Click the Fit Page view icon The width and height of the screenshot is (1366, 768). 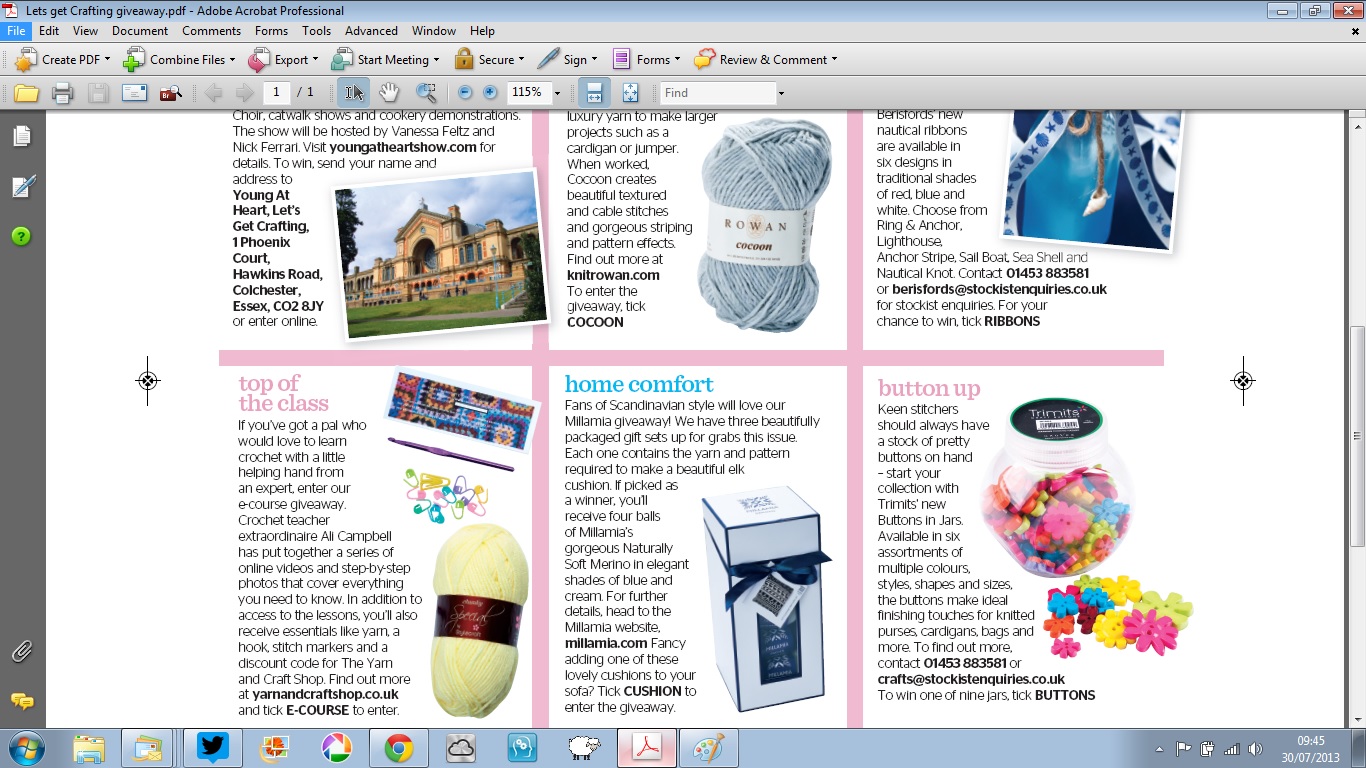[x=630, y=93]
